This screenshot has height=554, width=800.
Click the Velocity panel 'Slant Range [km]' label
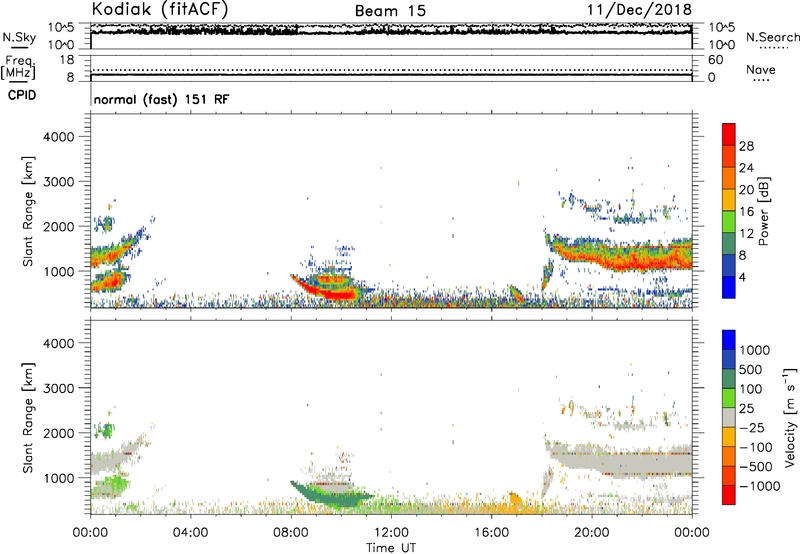tap(28, 418)
